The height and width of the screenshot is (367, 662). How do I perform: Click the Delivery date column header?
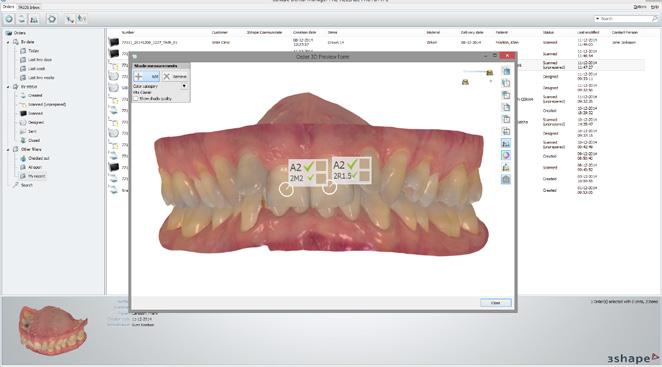(x=472, y=33)
